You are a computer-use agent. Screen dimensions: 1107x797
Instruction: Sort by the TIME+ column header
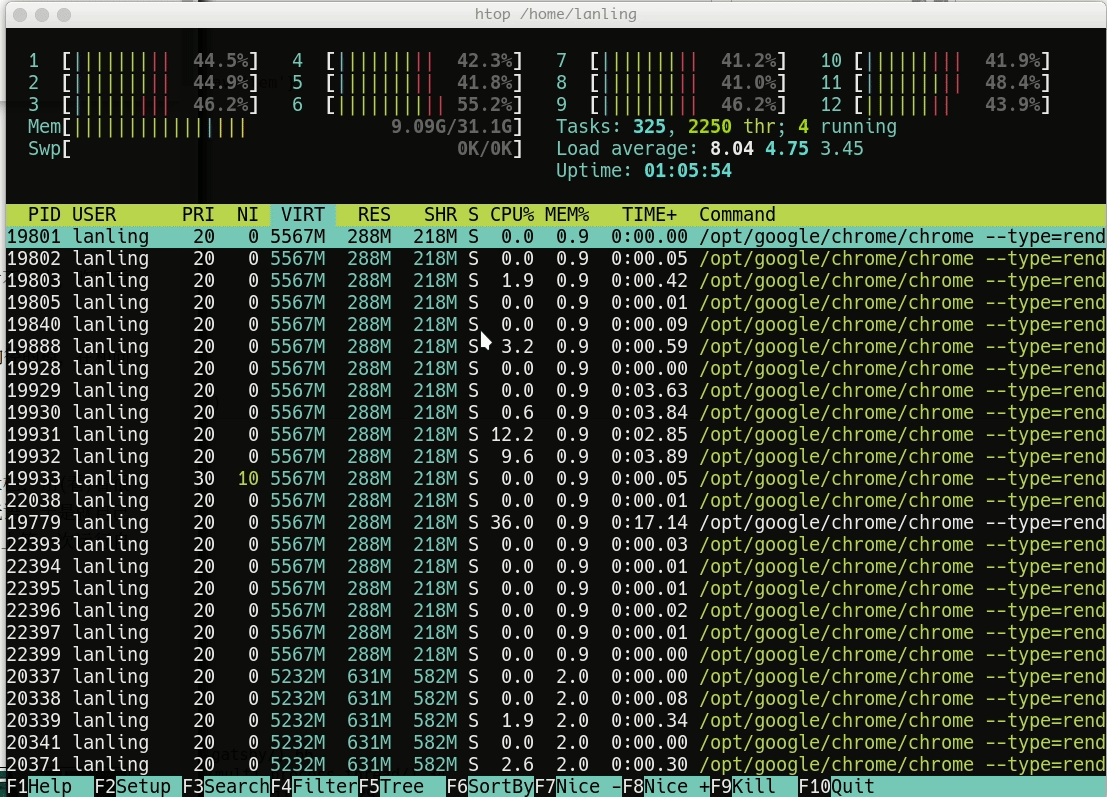click(x=648, y=215)
